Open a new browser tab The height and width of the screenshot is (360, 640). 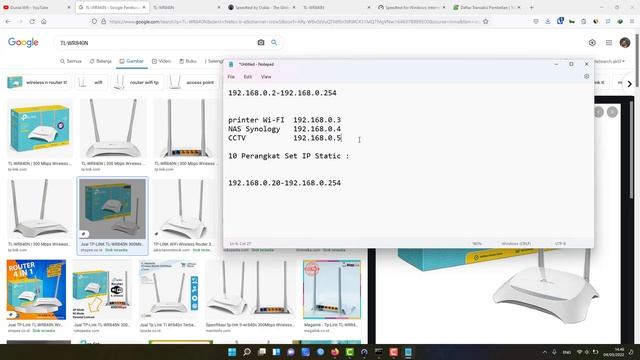531,7
